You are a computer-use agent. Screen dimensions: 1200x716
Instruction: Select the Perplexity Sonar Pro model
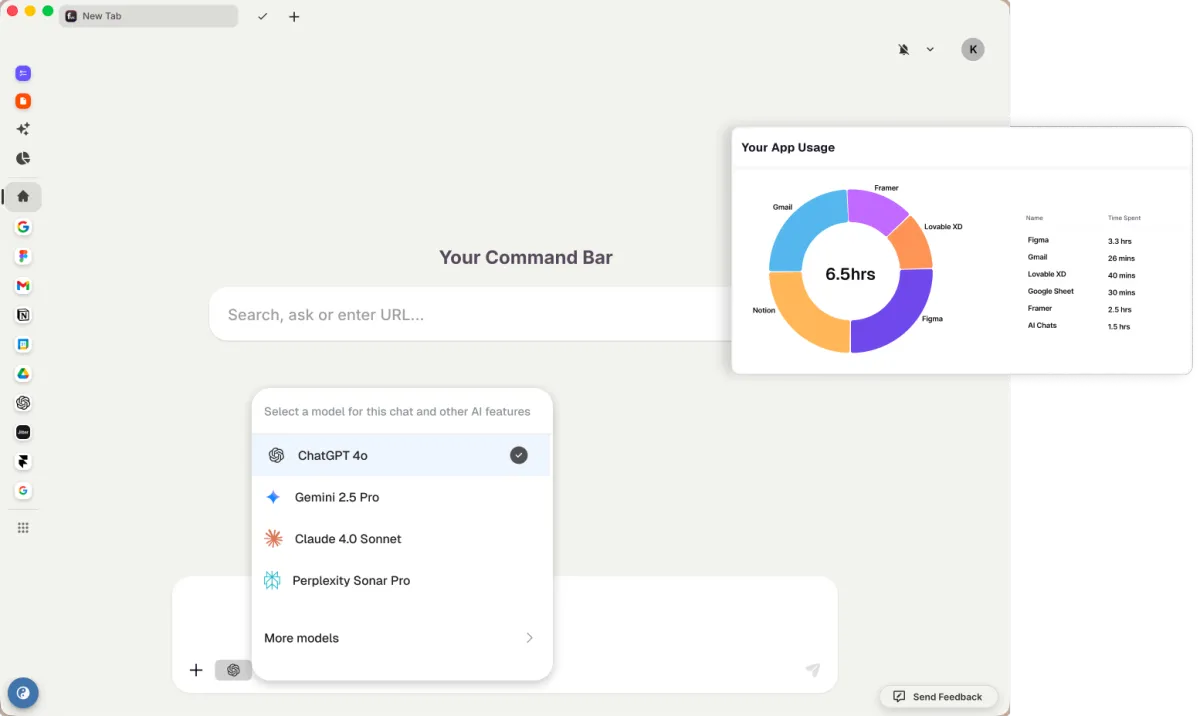pyautogui.click(x=401, y=580)
